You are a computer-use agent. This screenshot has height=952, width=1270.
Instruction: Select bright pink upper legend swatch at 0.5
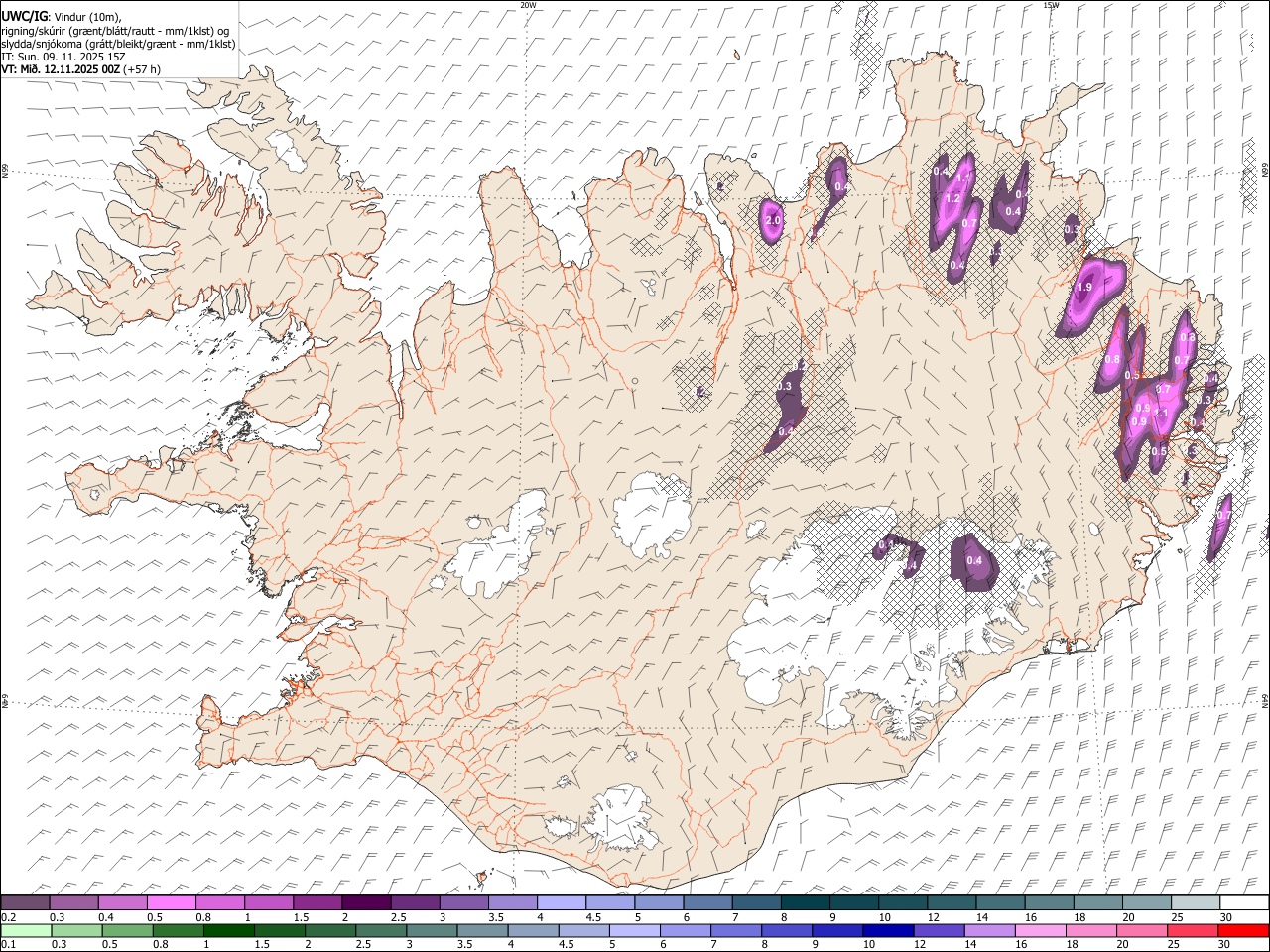[x=171, y=903]
